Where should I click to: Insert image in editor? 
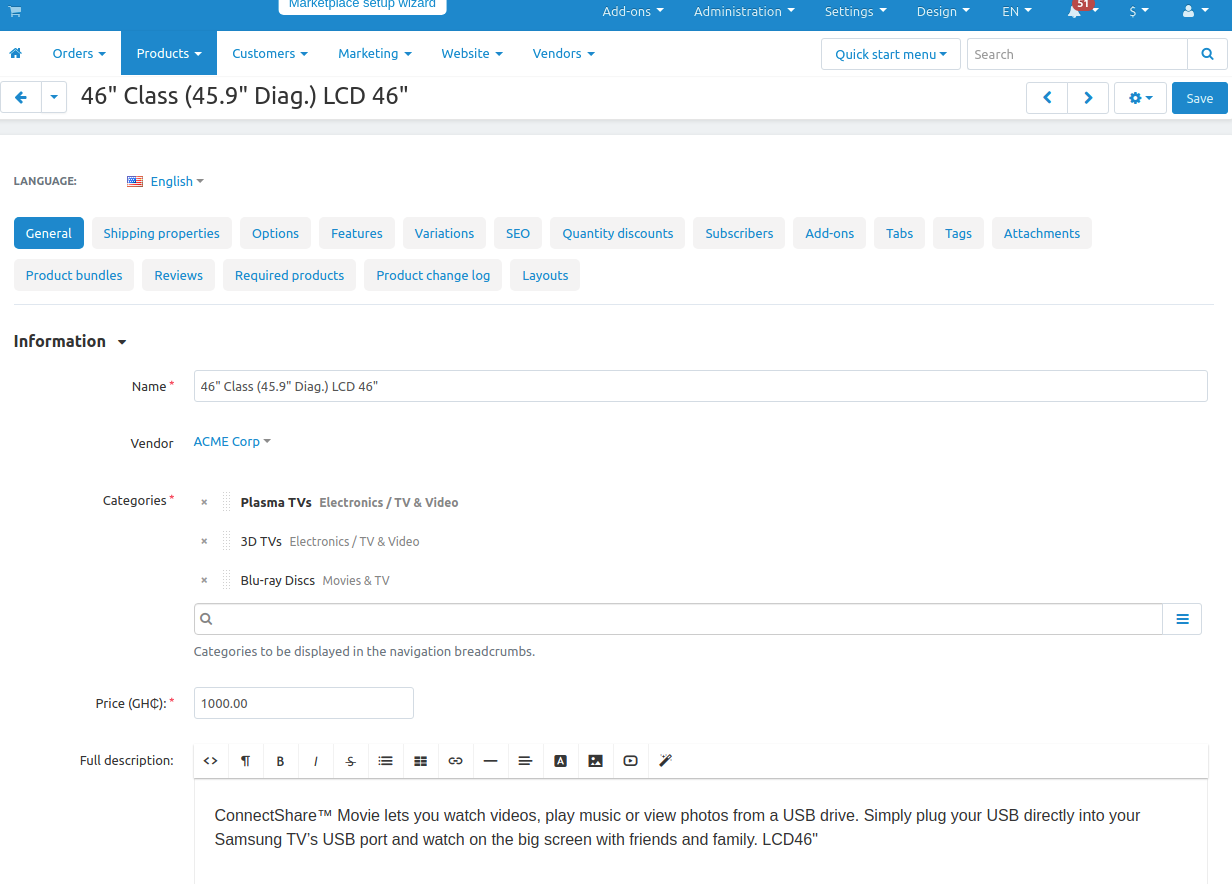point(596,761)
